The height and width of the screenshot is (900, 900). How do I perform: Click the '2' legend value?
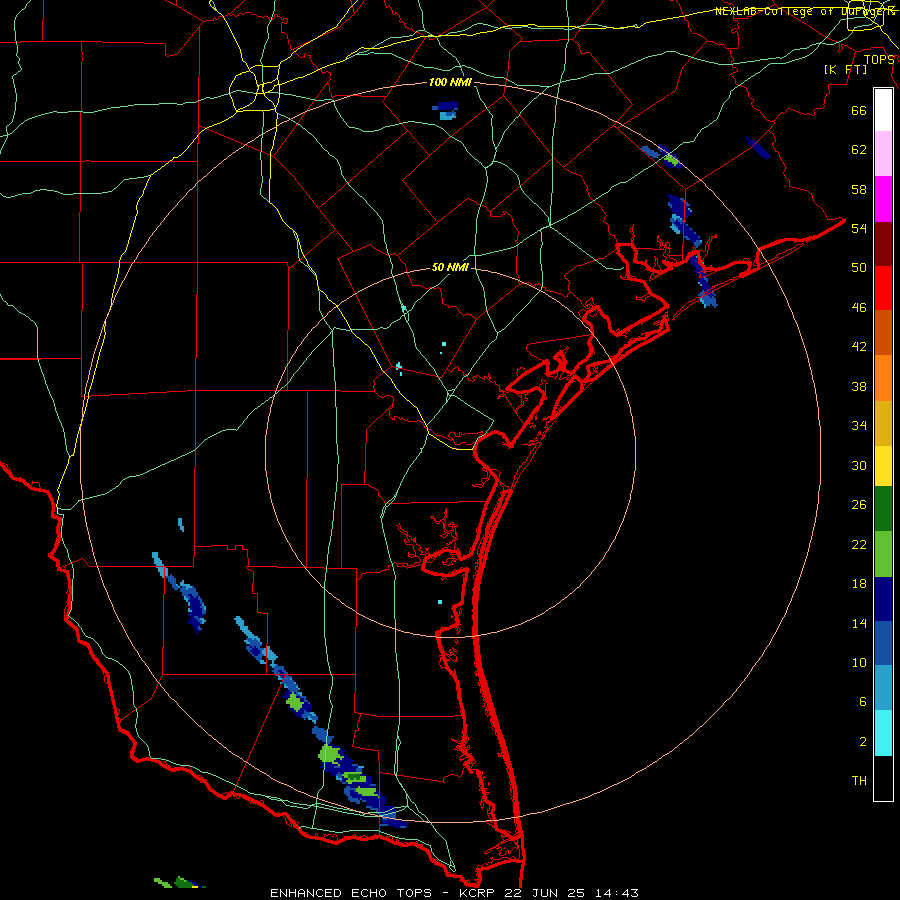coord(863,742)
